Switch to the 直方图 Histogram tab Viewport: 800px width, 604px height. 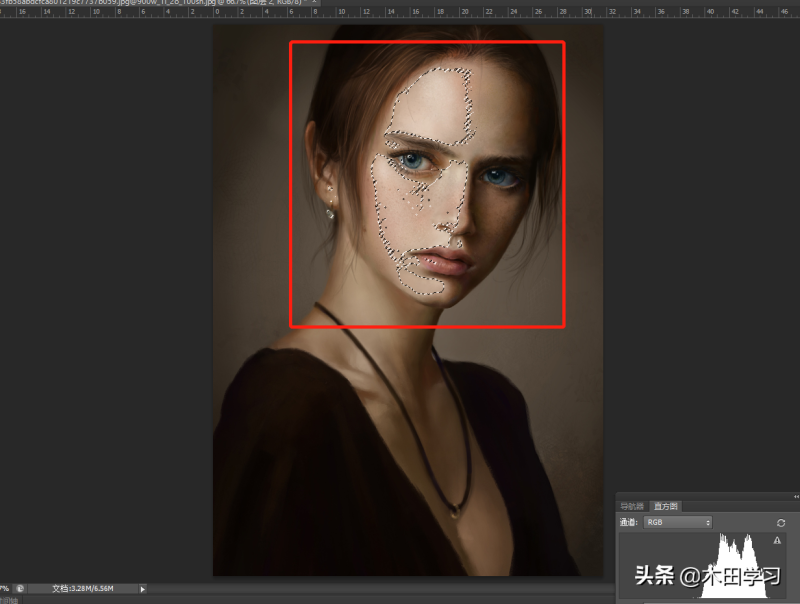[x=663, y=507]
